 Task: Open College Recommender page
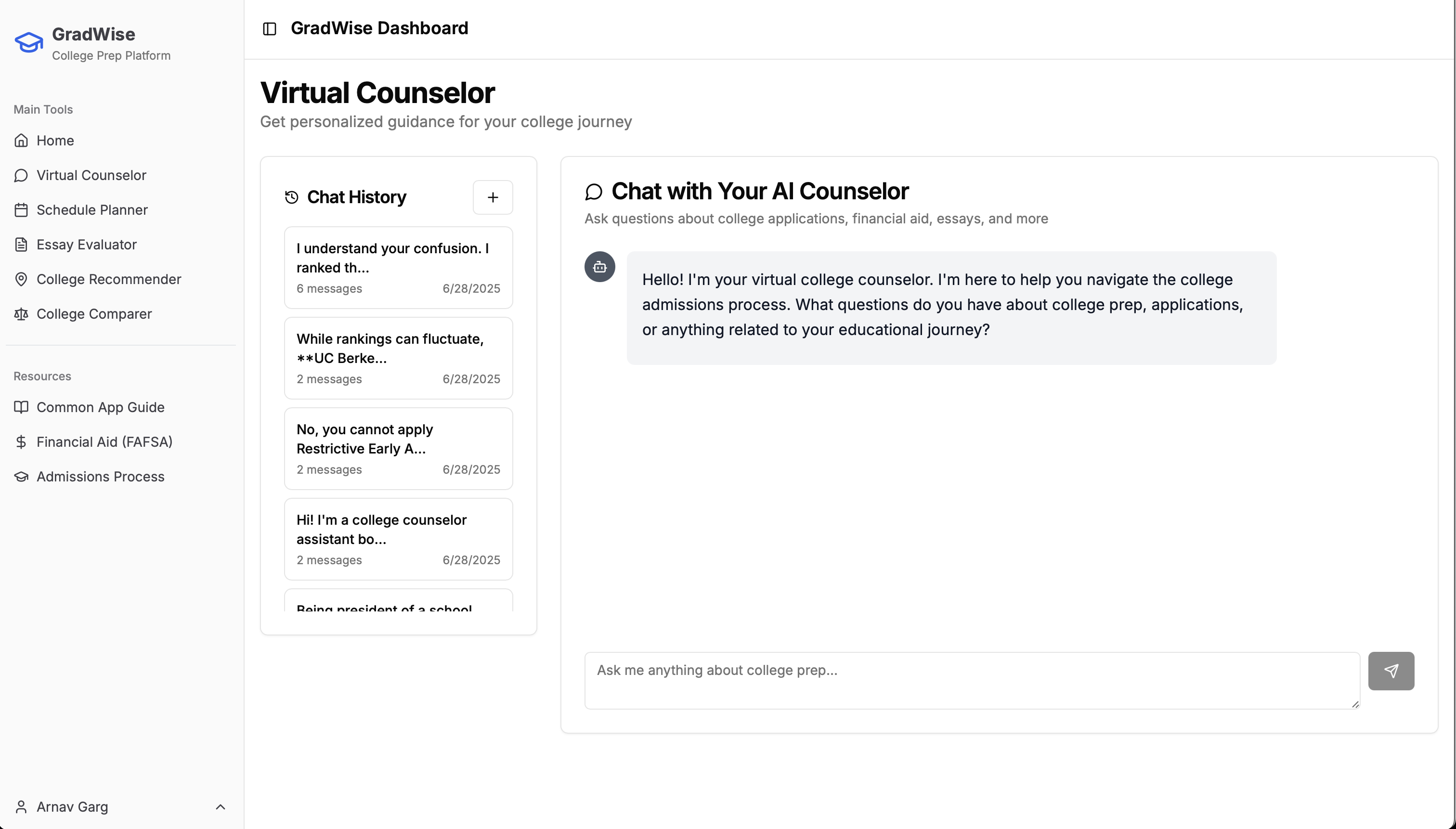click(109, 280)
